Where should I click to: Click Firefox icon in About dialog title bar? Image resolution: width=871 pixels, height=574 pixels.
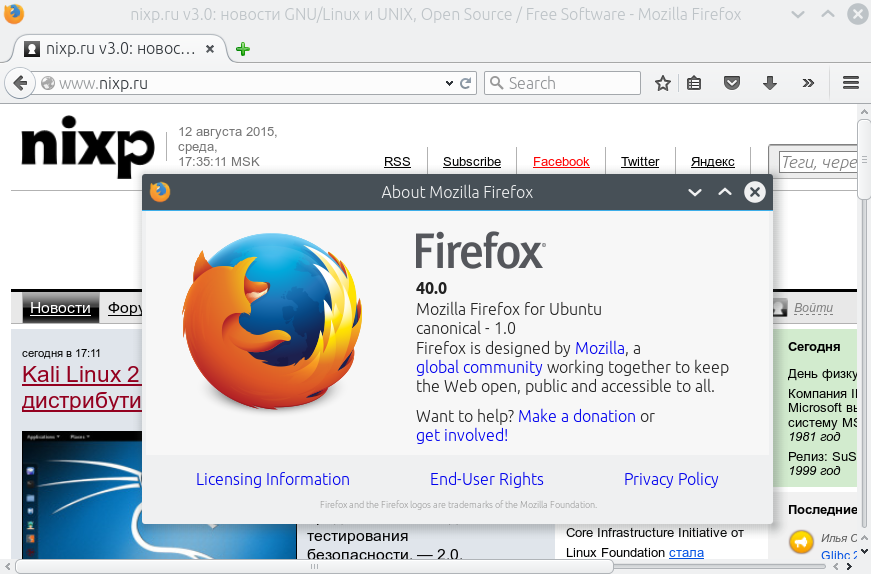click(x=160, y=192)
